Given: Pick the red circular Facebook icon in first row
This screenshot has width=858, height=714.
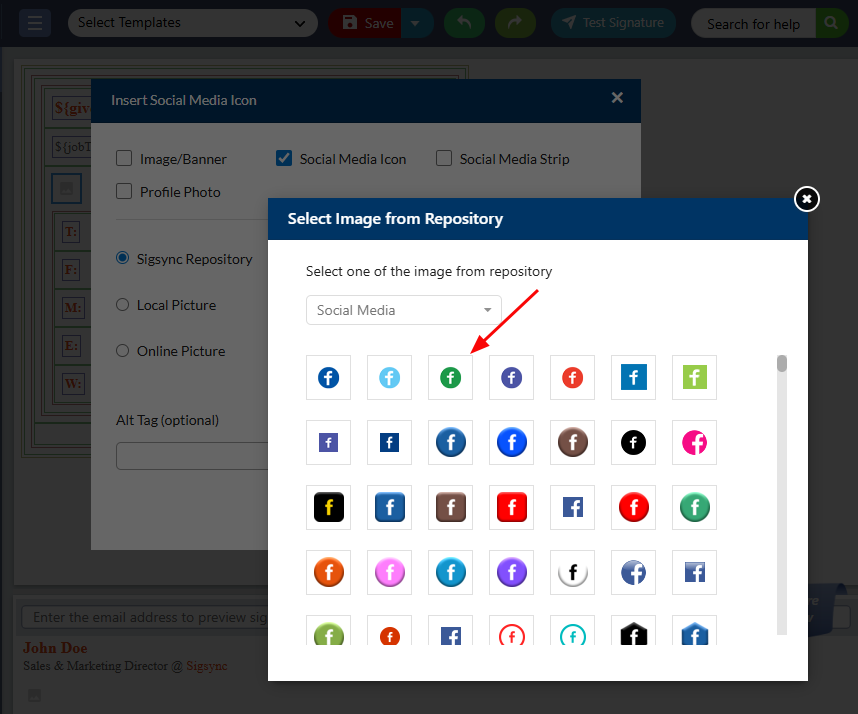Looking at the screenshot, I should [x=572, y=378].
